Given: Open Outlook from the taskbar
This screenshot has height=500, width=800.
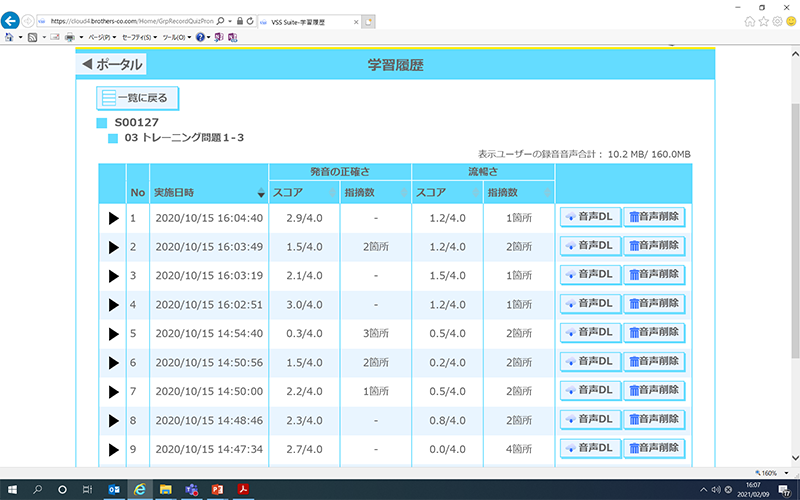Looking at the screenshot, I should 114,490.
